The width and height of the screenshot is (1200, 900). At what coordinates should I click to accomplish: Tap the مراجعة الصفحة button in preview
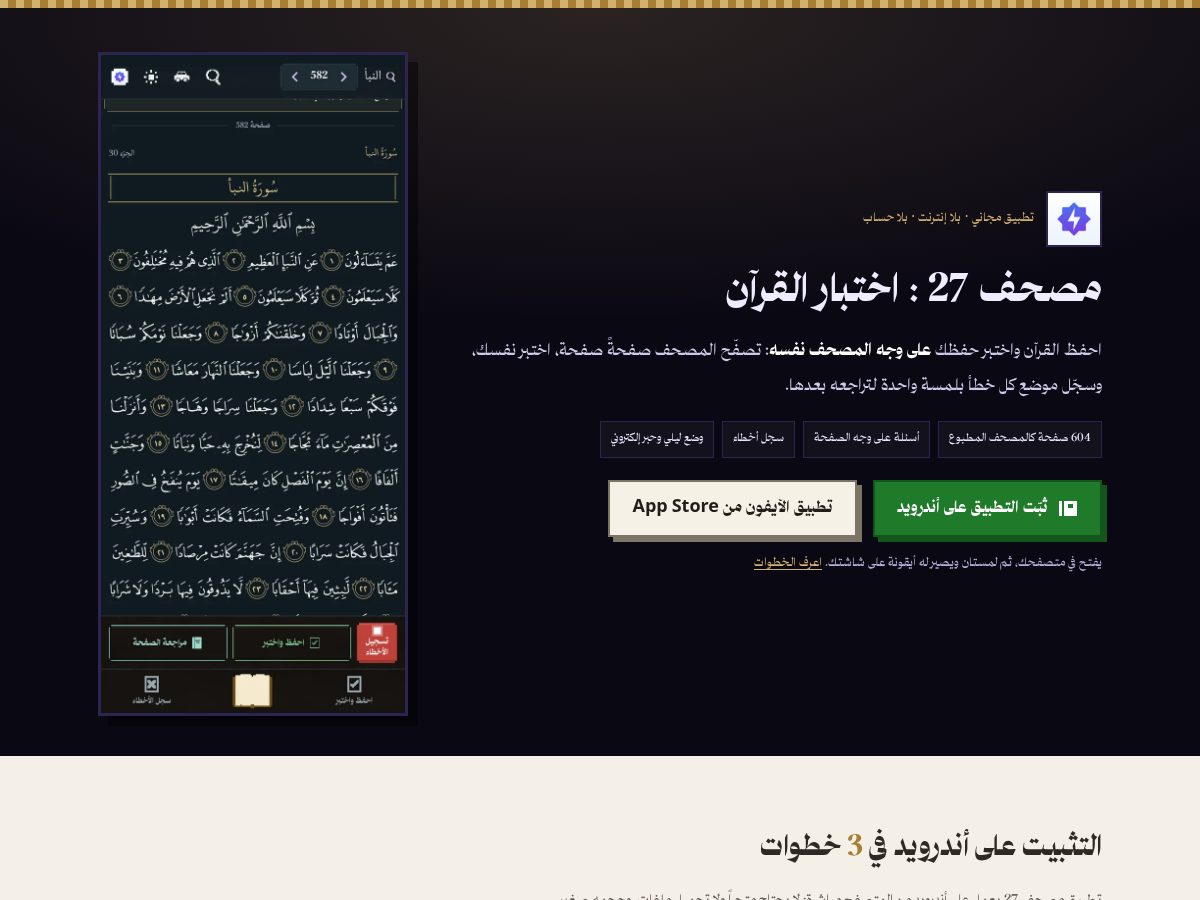(168, 643)
